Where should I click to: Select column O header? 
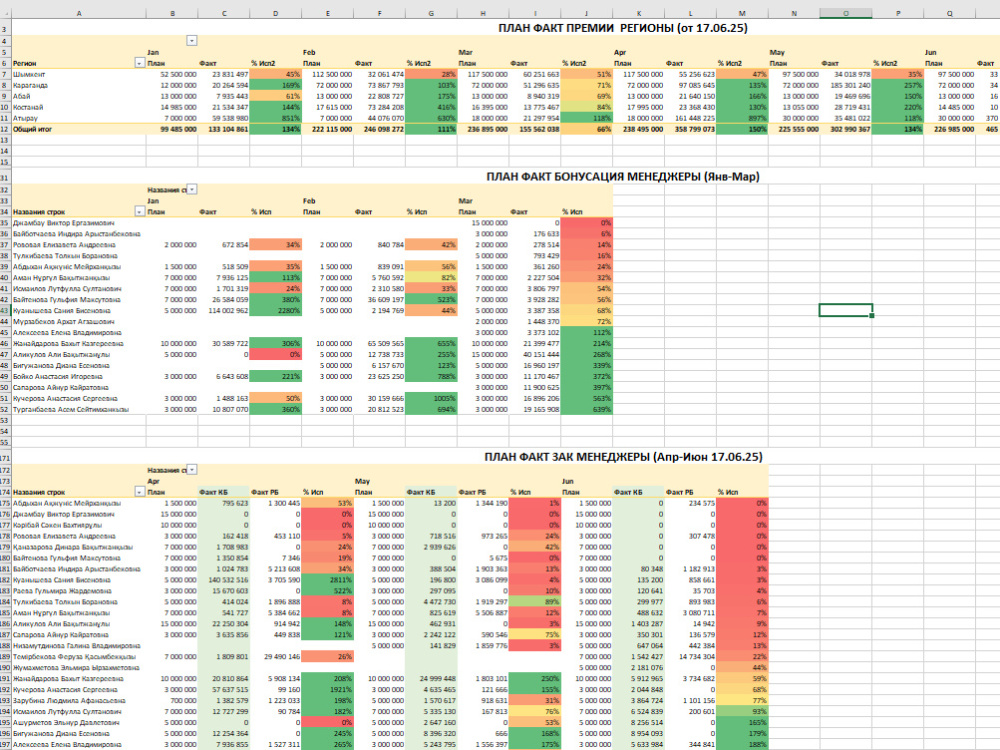[x=846, y=13]
